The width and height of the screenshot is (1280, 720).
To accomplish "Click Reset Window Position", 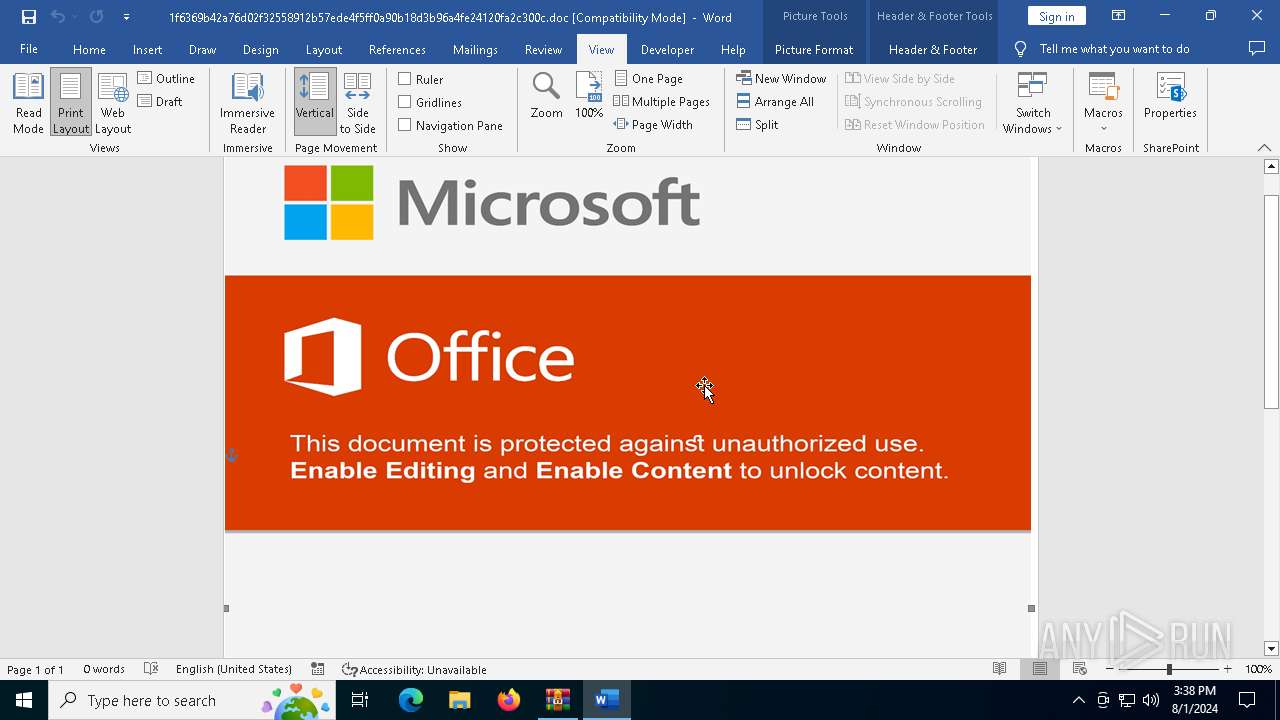I will point(915,124).
